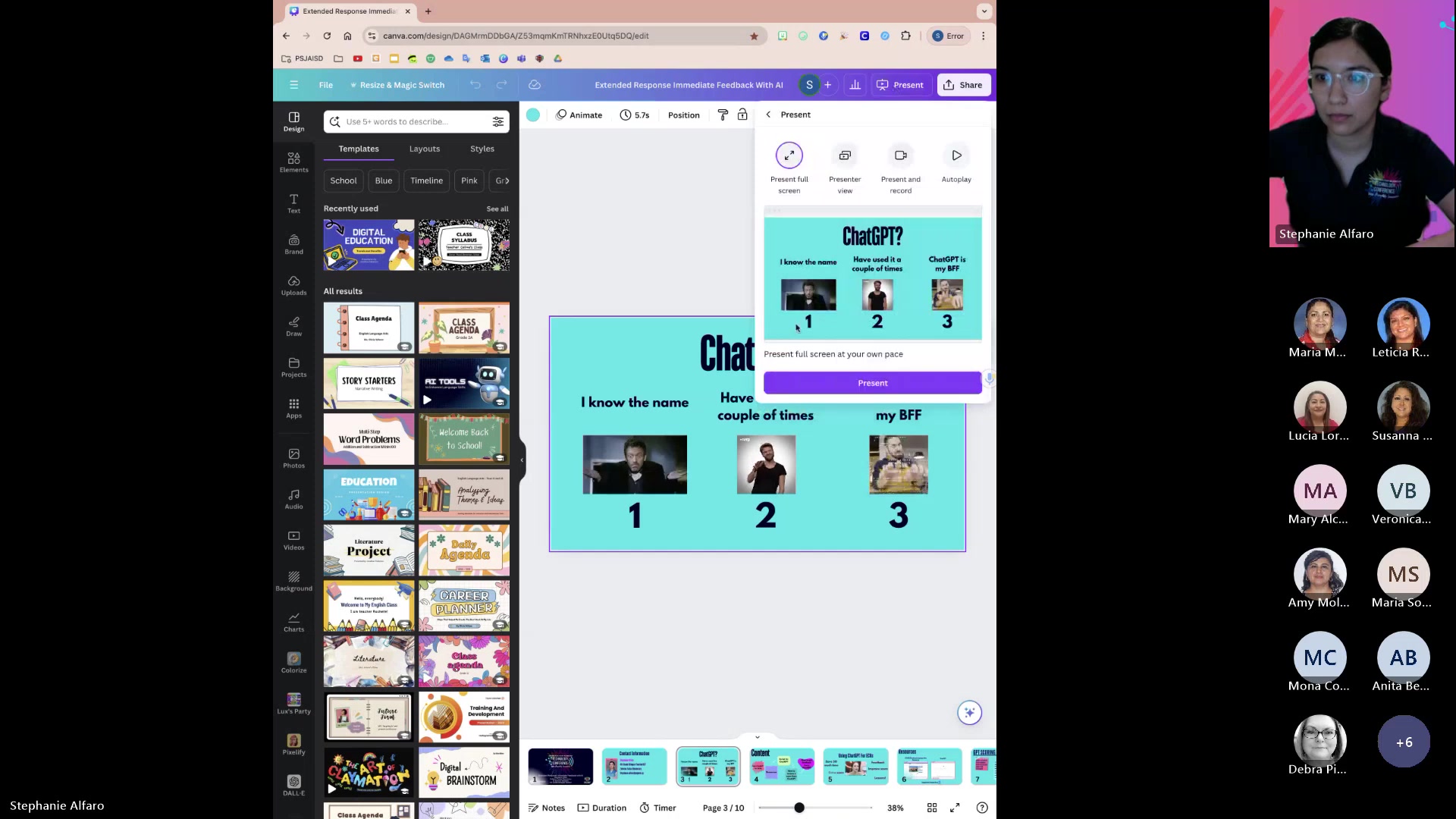Open the Canva main hamburger menu

coord(293,85)
